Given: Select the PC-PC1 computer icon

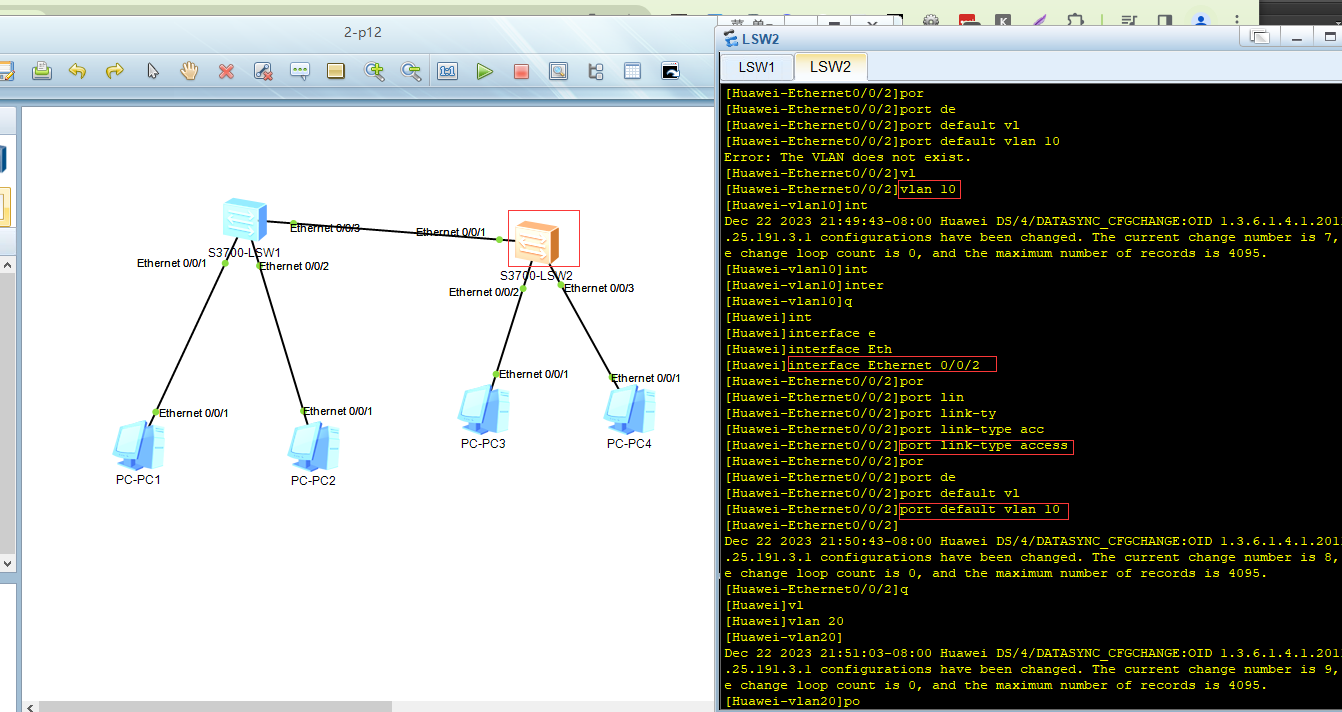Looking at the screenshot, I should [138, 446].
